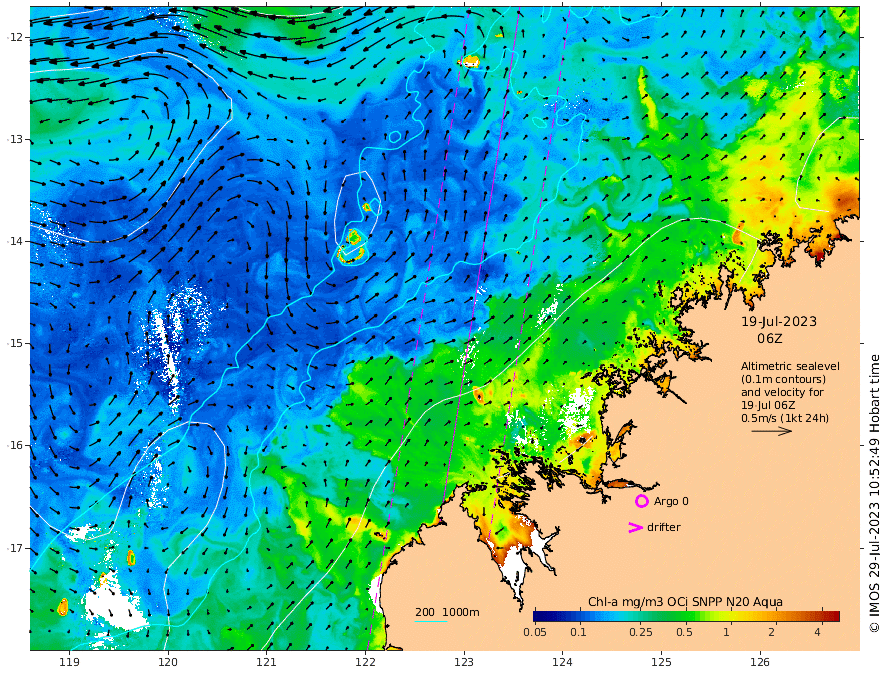Click latitude axis label '-14'
Screen dimensions: 880x680
pyautogui.click(x=14, y=241)
